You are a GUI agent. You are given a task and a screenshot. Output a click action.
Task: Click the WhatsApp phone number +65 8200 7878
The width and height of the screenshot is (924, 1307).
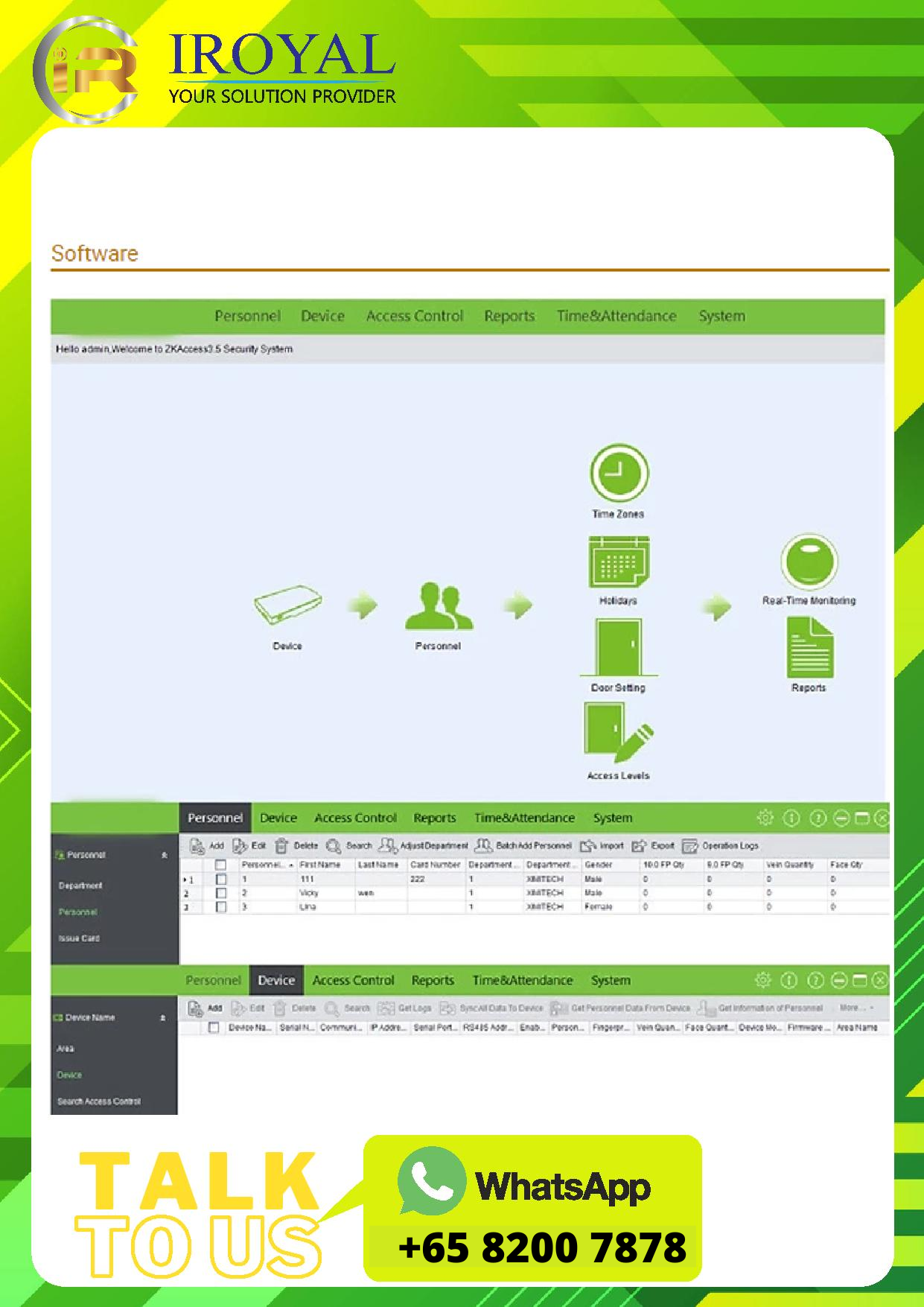[x=542, y=1247]
